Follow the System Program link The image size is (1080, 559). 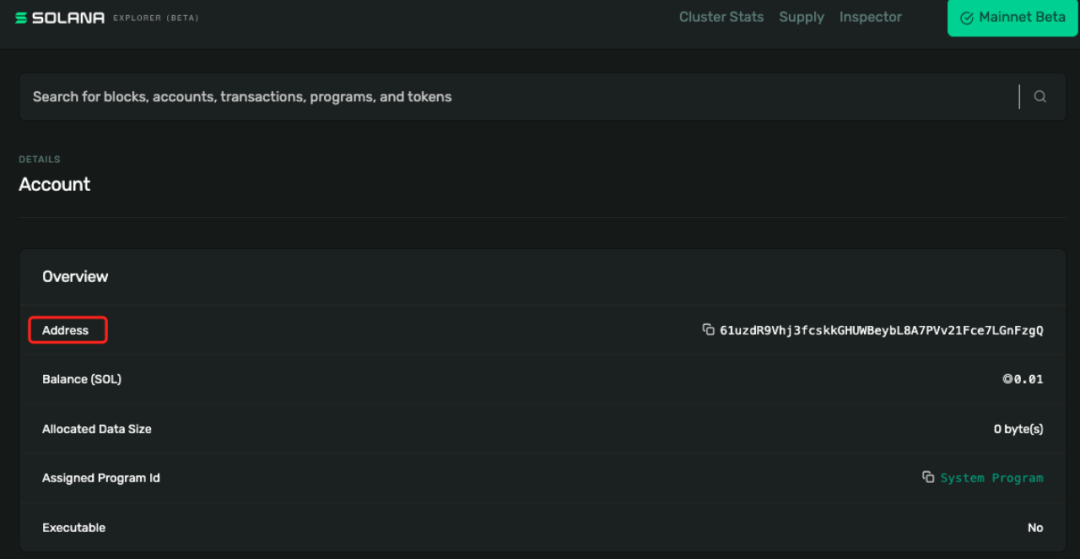tap(991, 478)
